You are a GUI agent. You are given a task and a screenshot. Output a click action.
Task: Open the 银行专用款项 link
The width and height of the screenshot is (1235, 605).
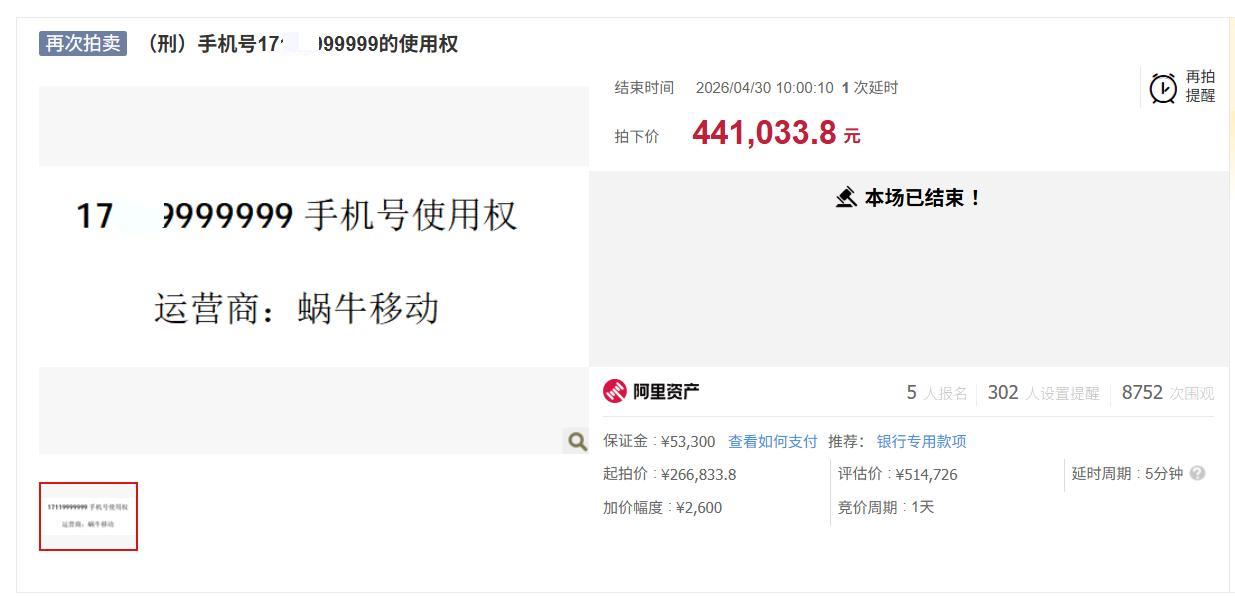pyautogui.click(x=922, y=442)
